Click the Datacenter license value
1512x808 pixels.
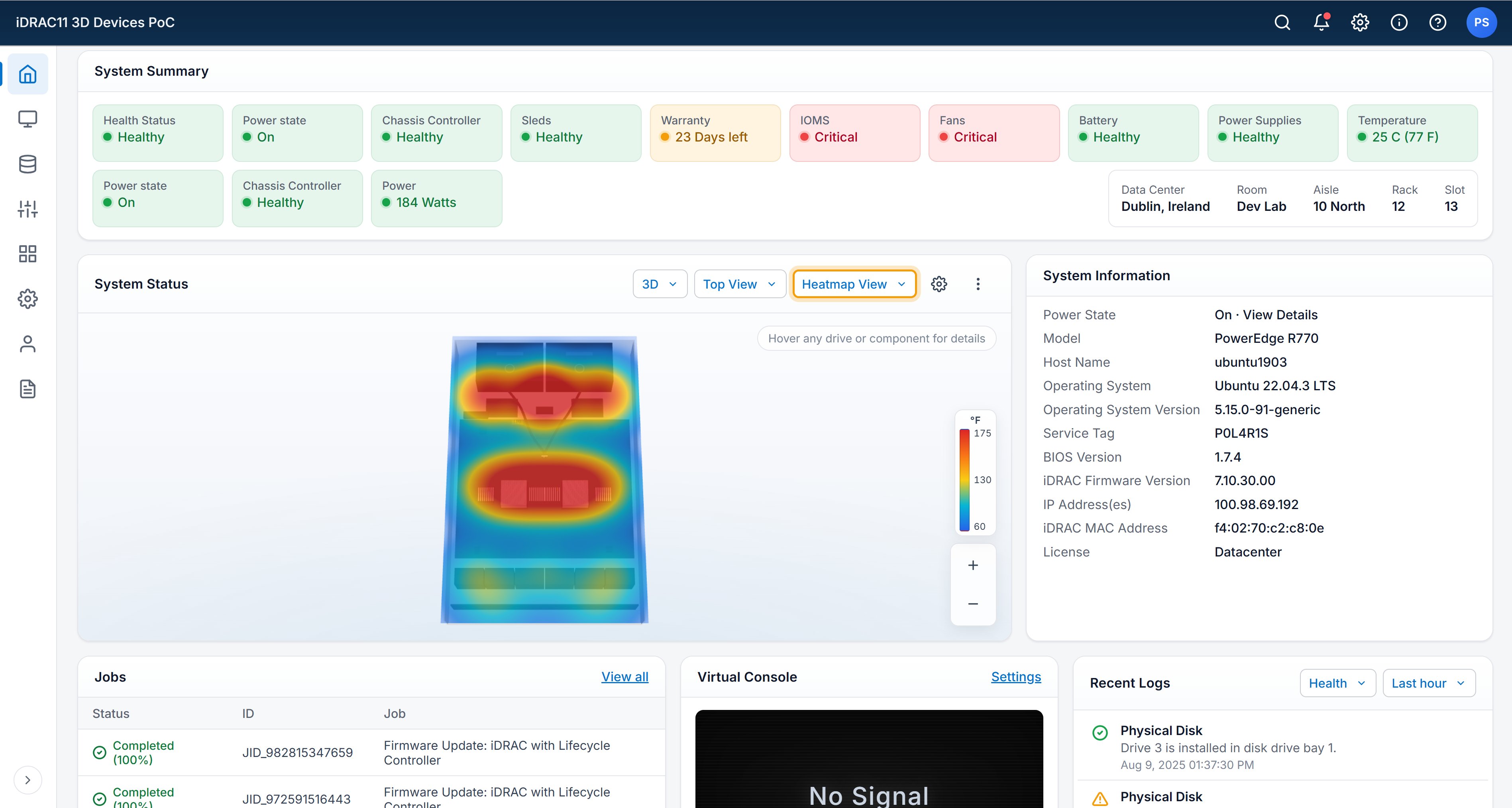click(1248, 552)
